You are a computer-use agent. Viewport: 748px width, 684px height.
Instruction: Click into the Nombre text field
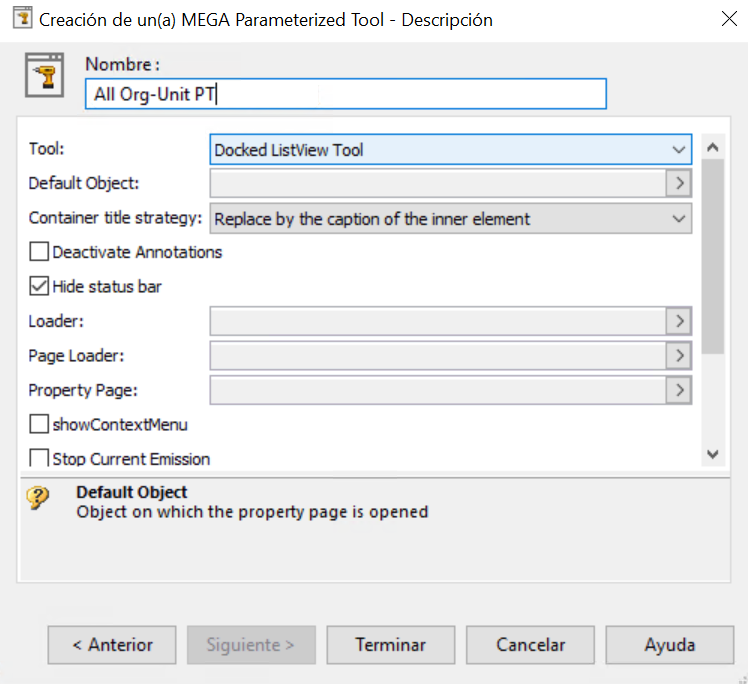pos(346,94)
